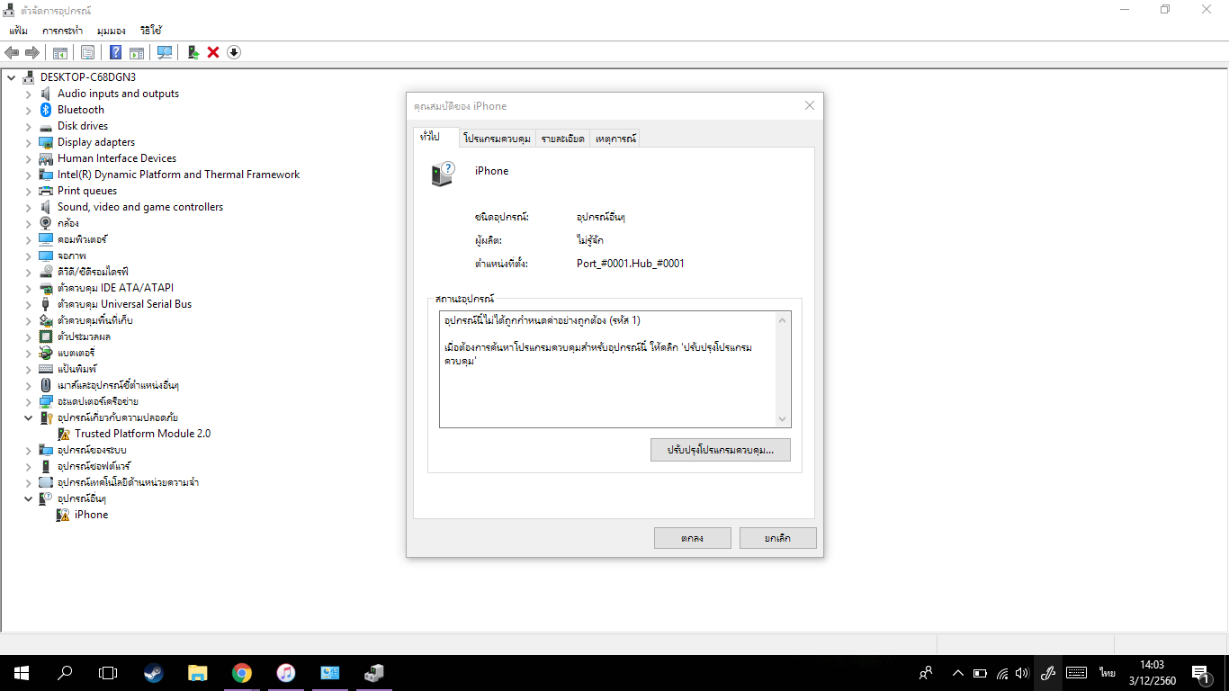This screenshot has height=691, width=1229.
Task: Expand the Audio inputs and outputs node
Action: pos(29,94)
